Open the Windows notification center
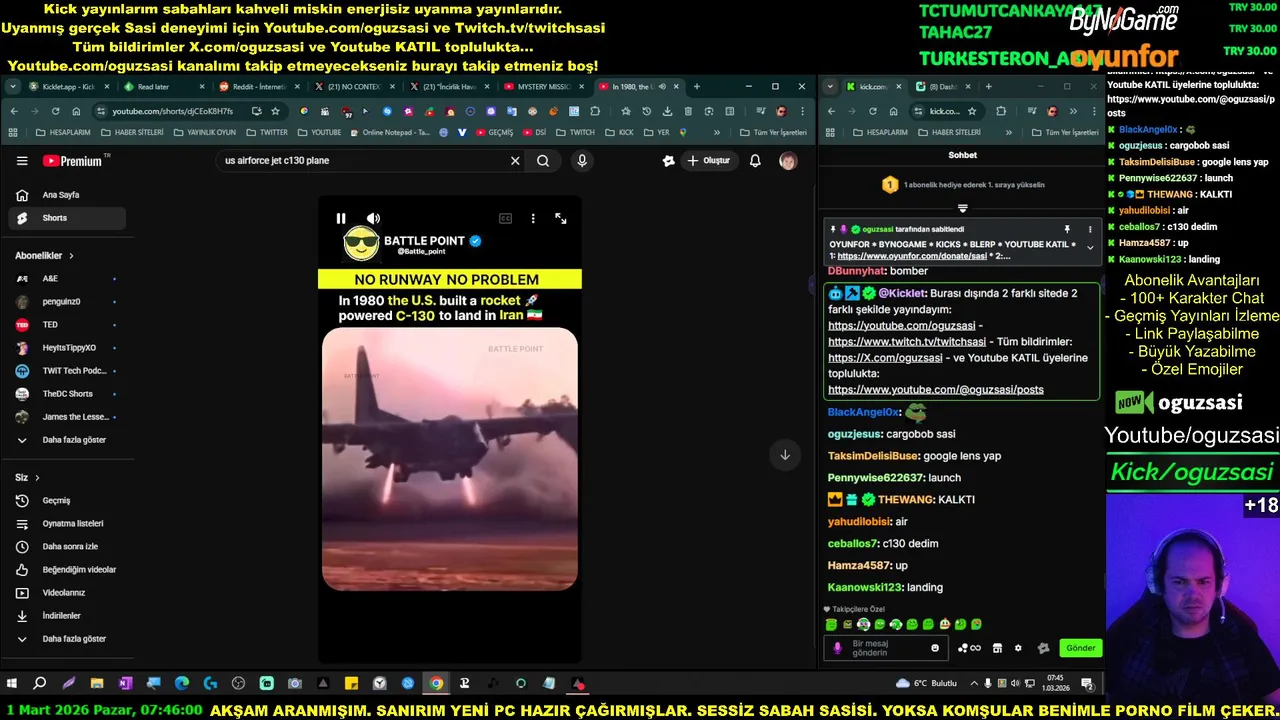This screenshot has width=1280, height=720. (1087, 684)
